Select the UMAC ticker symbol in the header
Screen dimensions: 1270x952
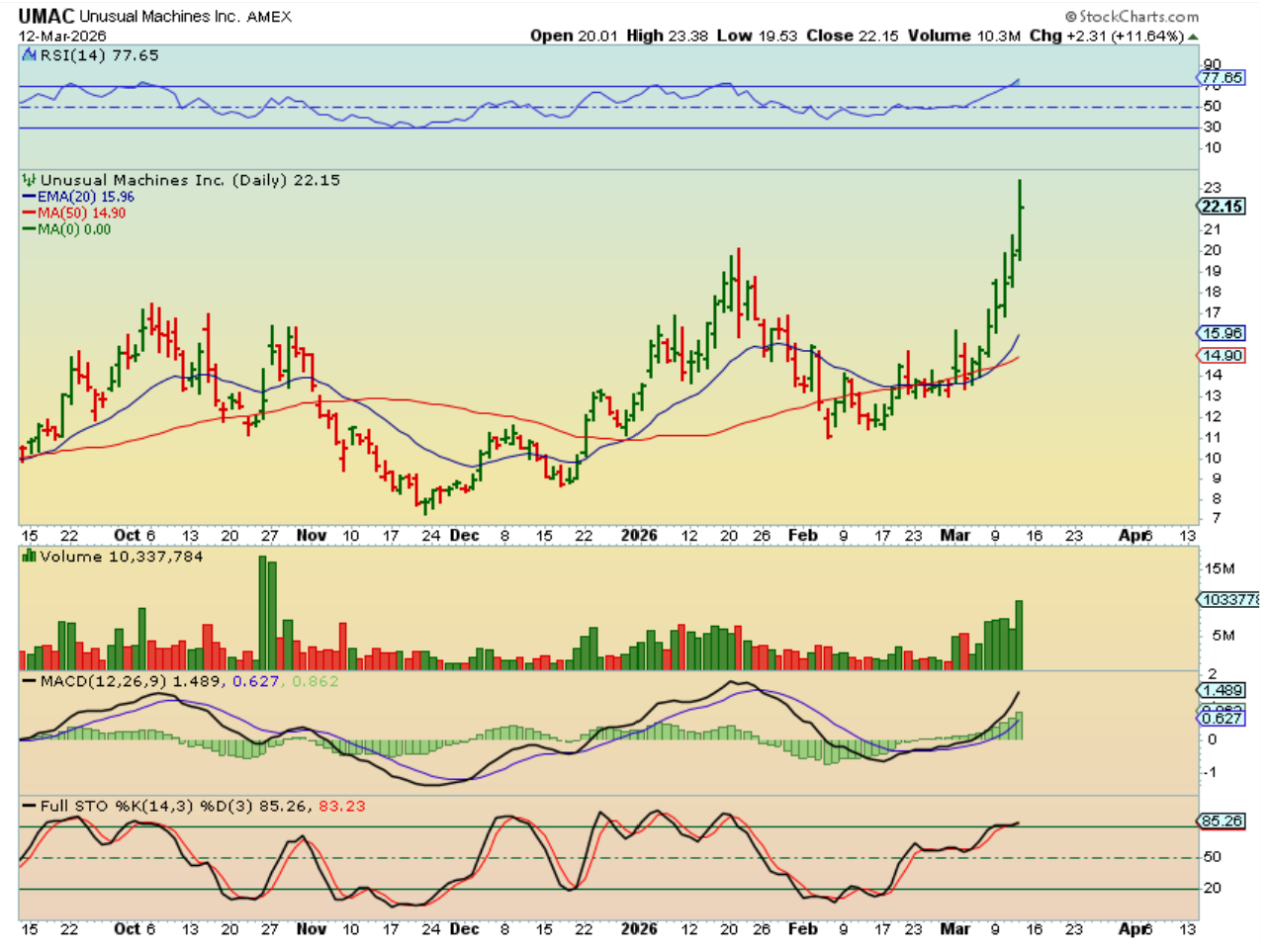46,17
